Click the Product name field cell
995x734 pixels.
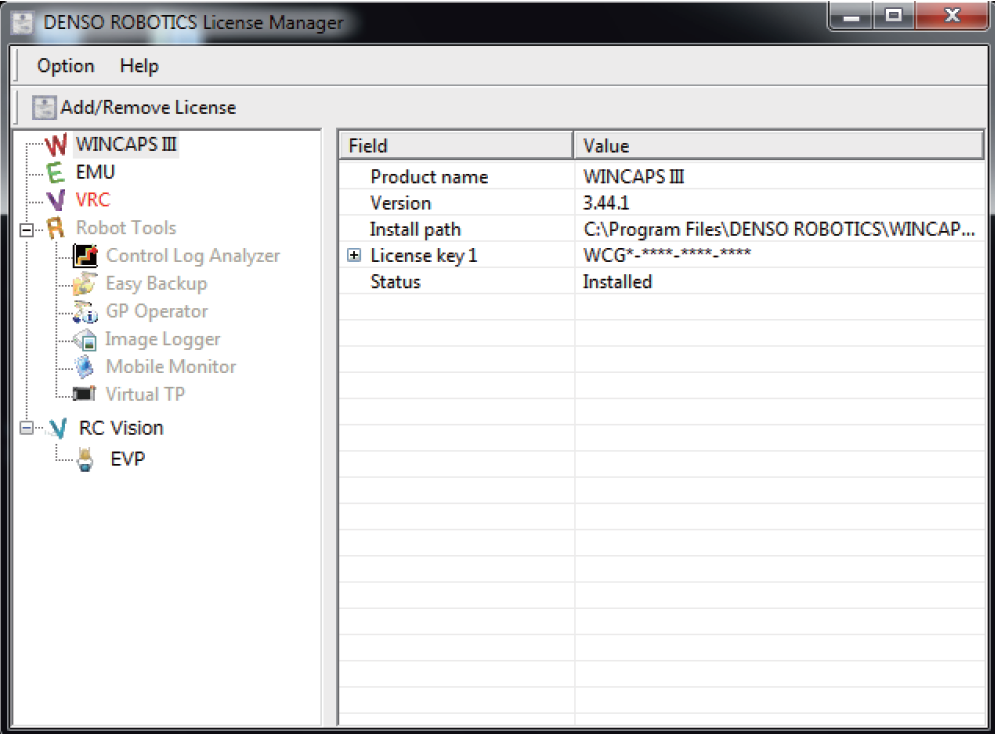pos(456,176)
